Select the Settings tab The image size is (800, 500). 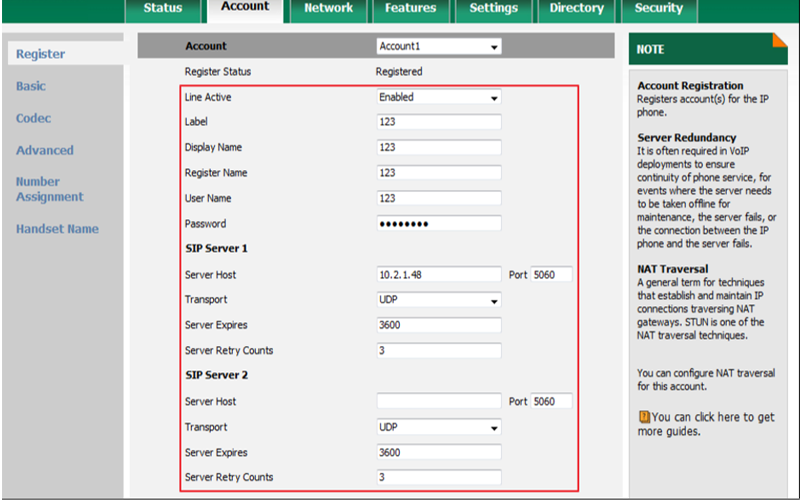(x=494, y=9)
